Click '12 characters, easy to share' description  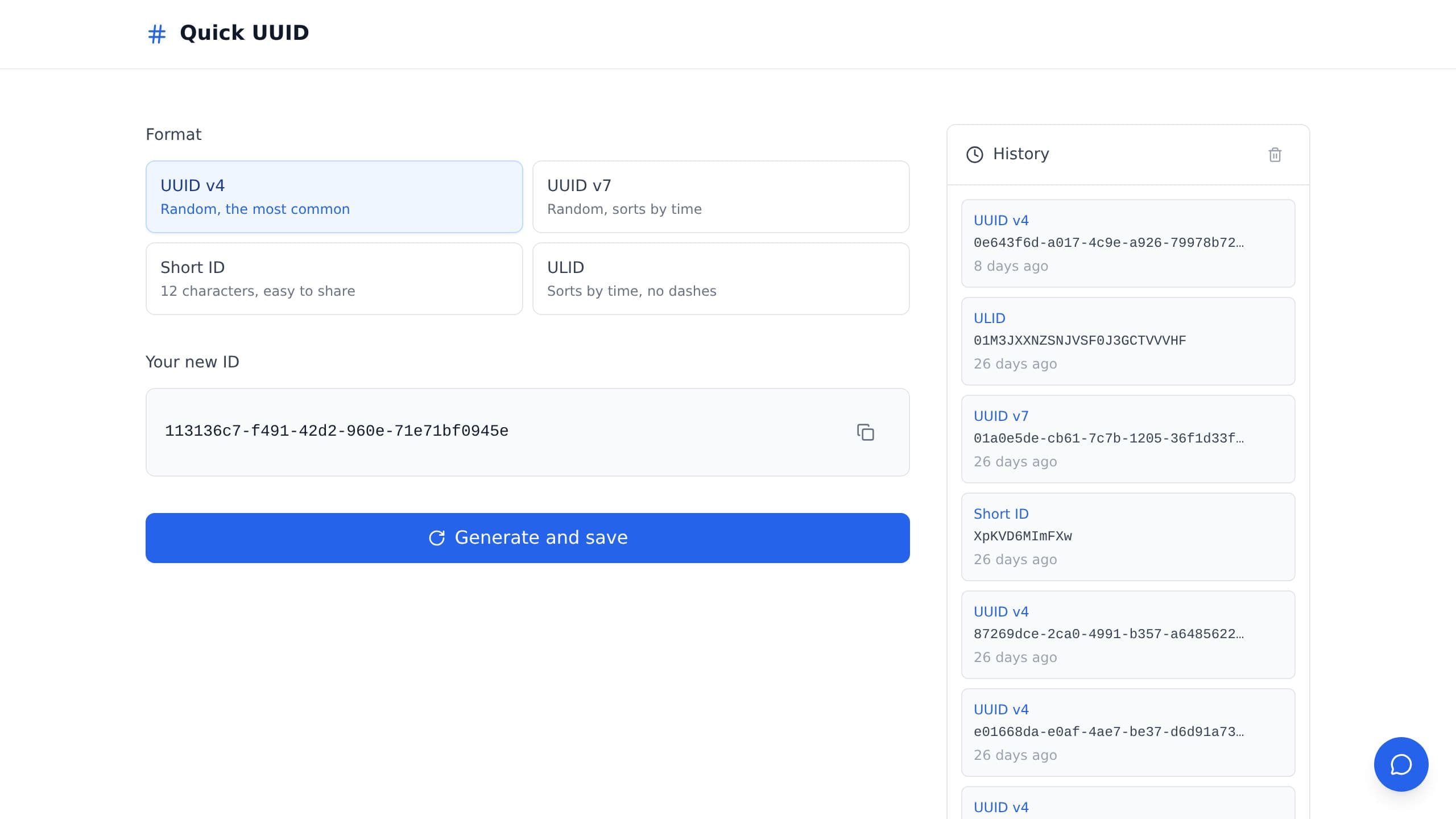258,291
